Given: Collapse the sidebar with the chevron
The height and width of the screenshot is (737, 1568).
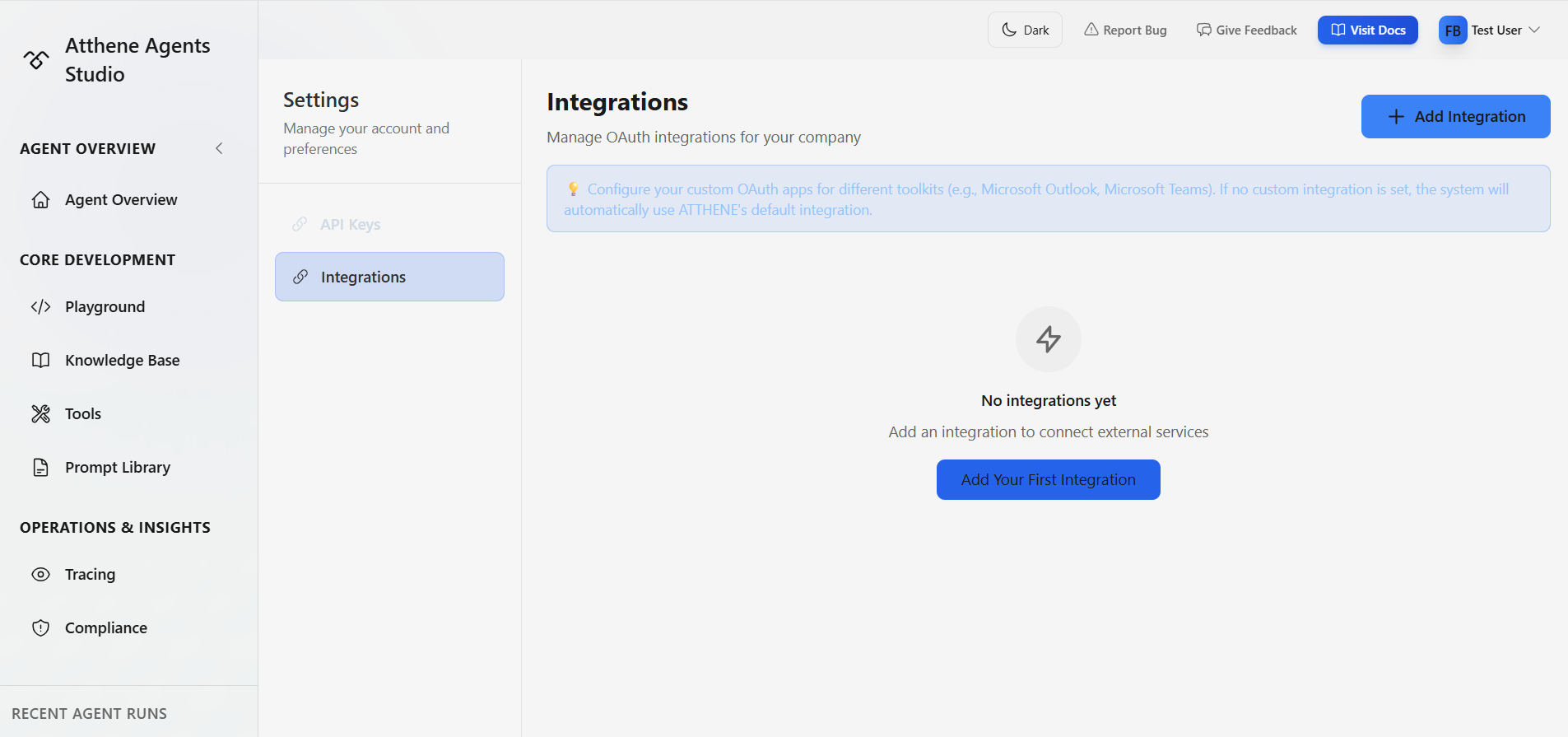Looking at the screenshot, I should [219, 149].
